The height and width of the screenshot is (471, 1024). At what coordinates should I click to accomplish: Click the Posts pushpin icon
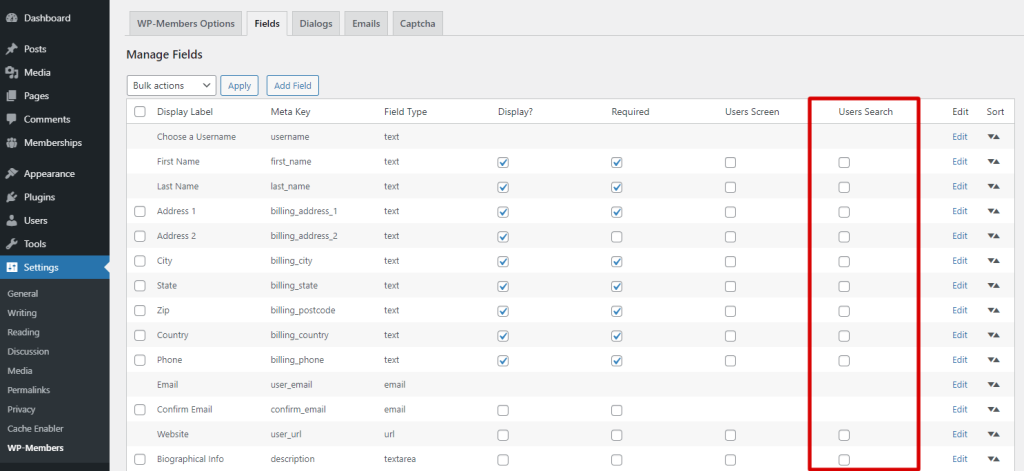(x=12, y=49)
